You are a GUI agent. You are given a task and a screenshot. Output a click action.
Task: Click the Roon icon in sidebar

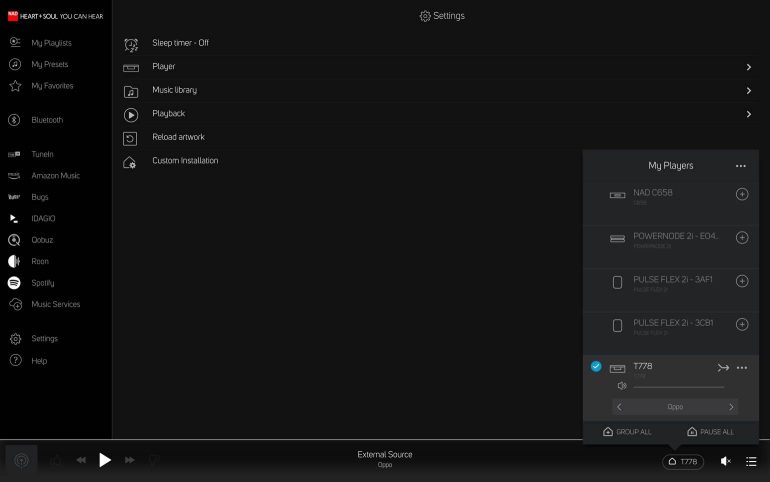click(15, 261)
